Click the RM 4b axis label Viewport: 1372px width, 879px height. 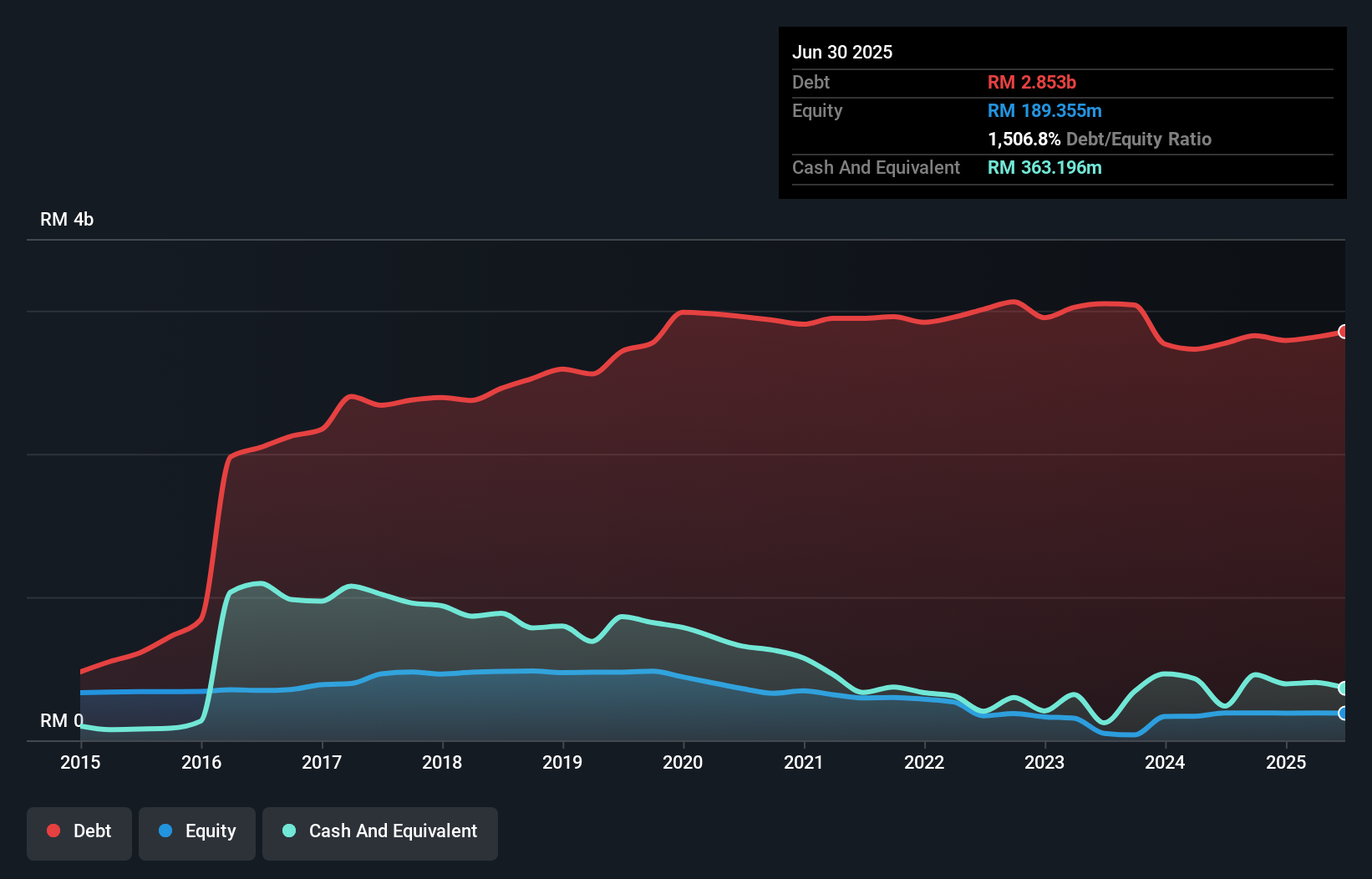click(68, 219)
